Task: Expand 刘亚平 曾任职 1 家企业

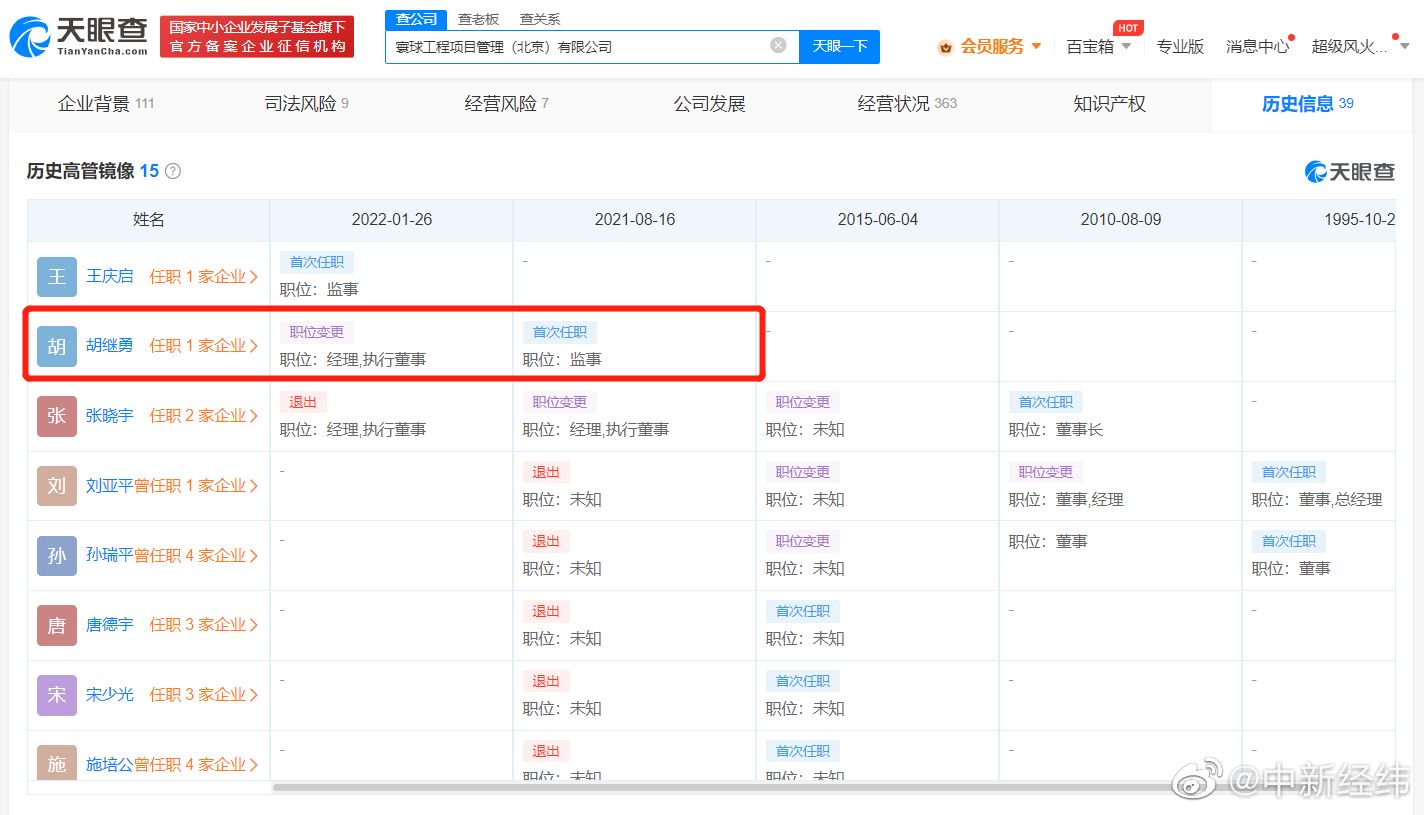Action: coord(196,486)
